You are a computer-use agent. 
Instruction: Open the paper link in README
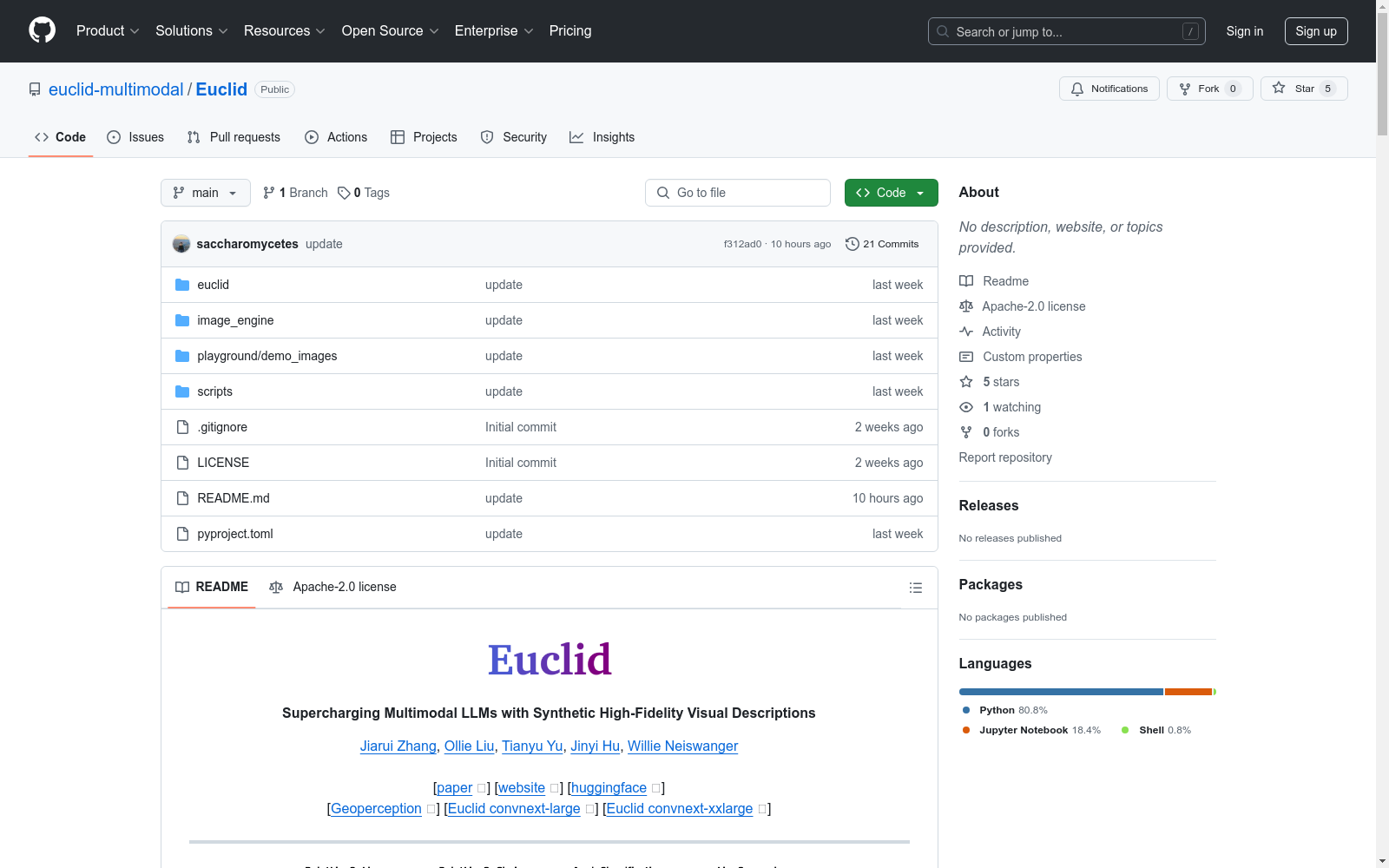(x=454, y=788)
